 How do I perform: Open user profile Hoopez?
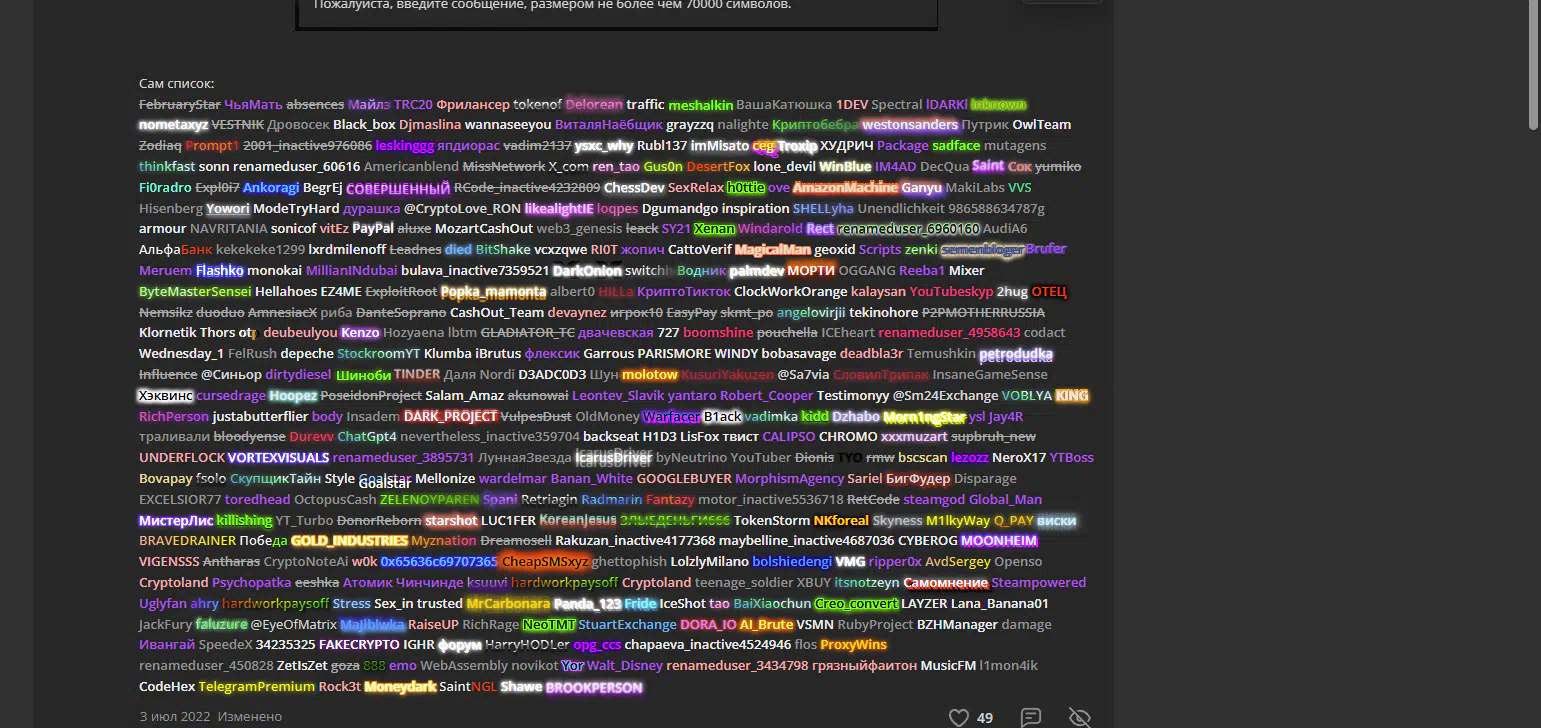coord(292,396)
